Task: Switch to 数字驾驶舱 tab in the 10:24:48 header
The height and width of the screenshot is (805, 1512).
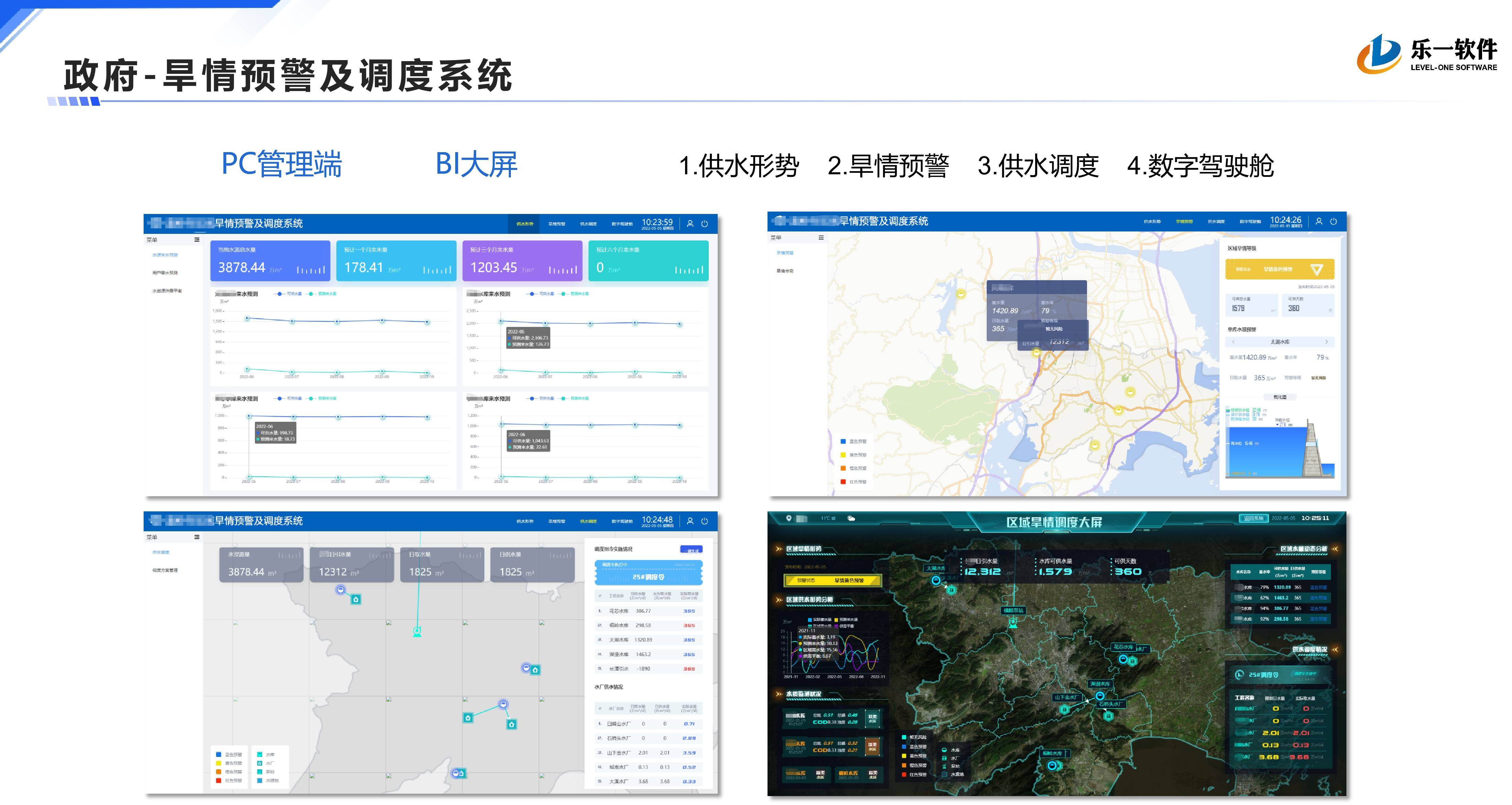Action: [x=622, y=521]
